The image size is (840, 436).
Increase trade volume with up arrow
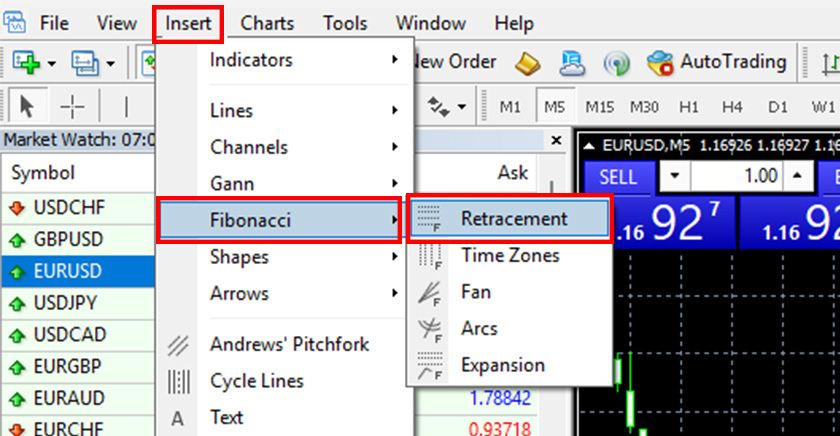(798, 177)
